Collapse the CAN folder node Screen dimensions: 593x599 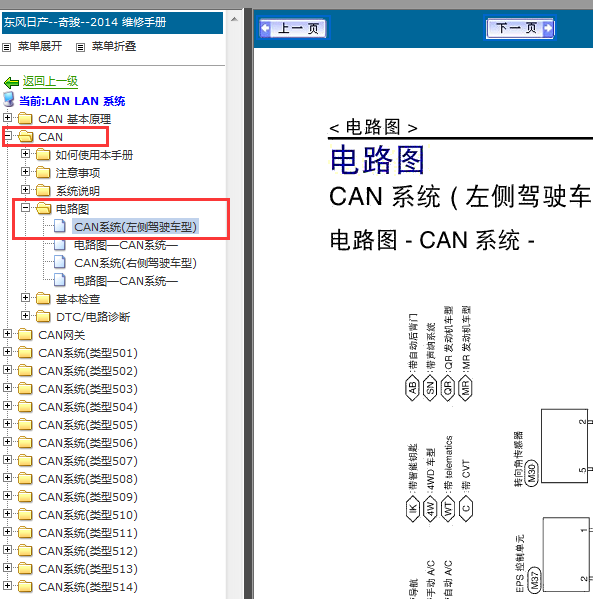[7, 136]
